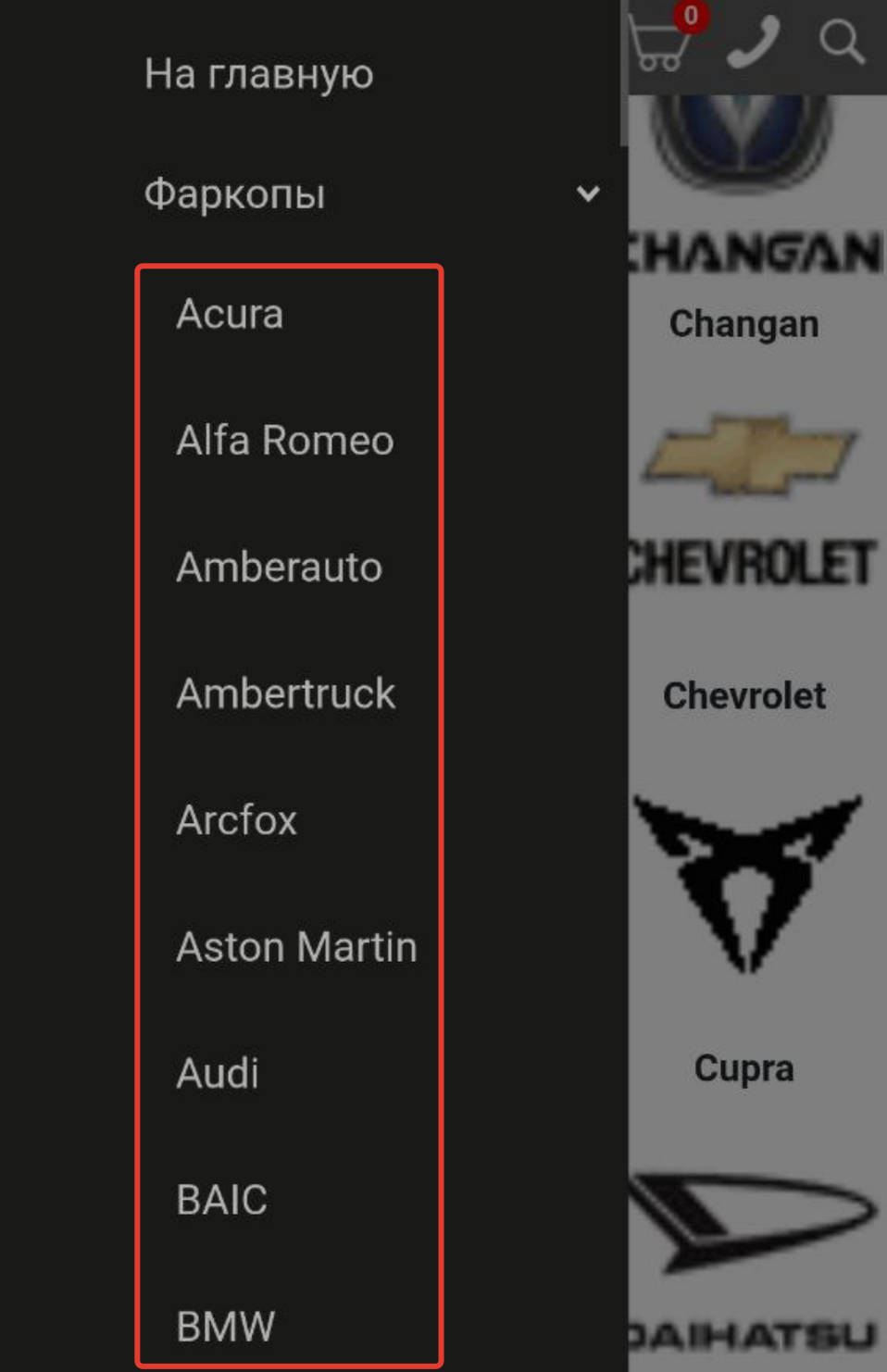The height and width of the screenshot is (1372, 887).
Task: Open the Фаркопы menu item
Action: point(234,194)
